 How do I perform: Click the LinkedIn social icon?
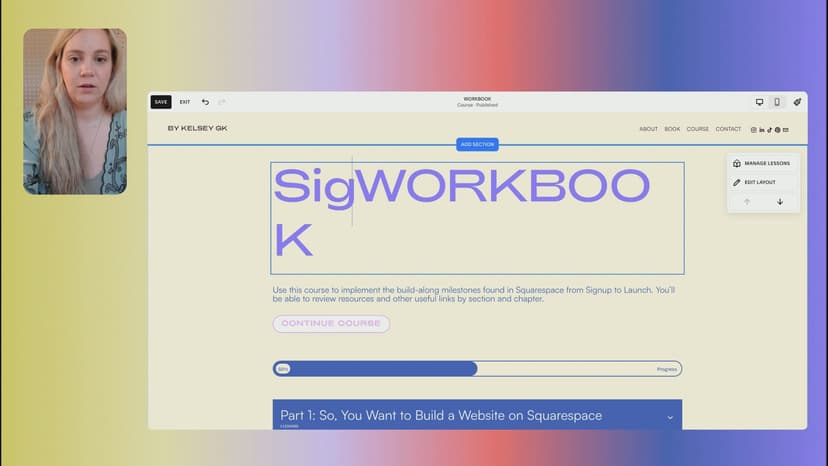(762, 129)
